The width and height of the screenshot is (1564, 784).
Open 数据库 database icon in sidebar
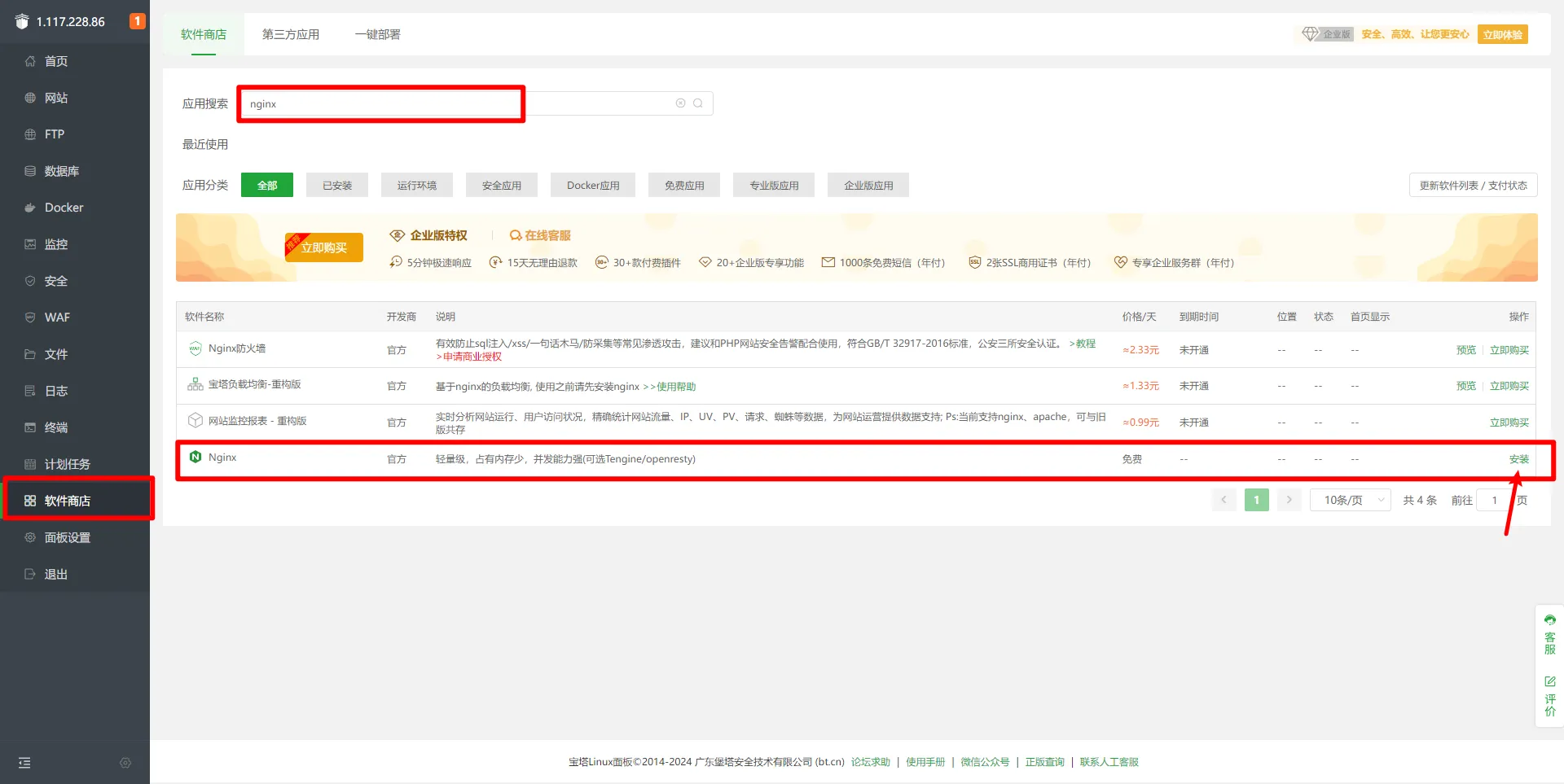tap(30, 171)
